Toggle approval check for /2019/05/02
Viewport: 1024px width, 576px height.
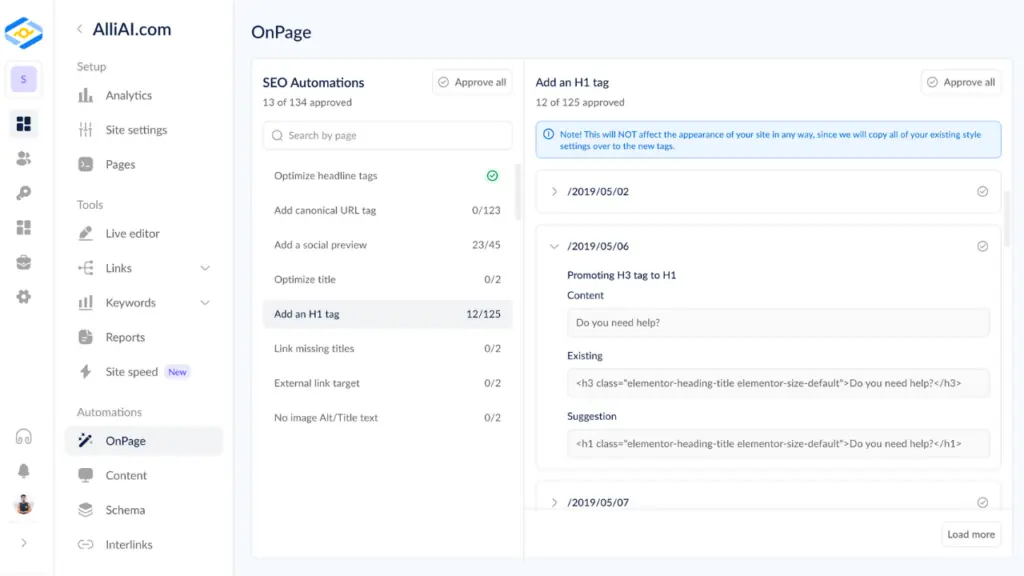pos(982,191)
